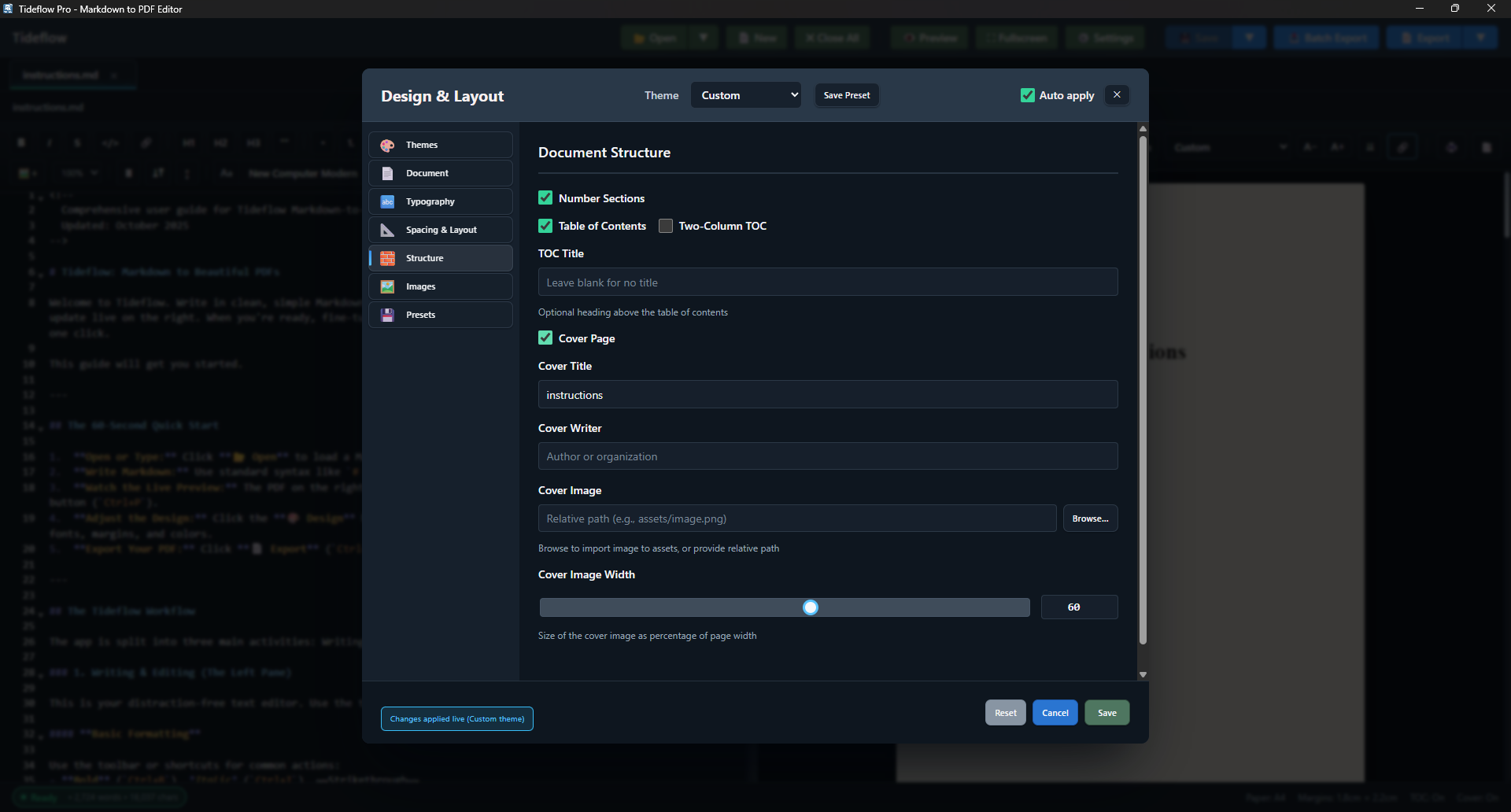Viewport: 1511px width, 812px height.
Task: Click the Structure grid icon in sidebar
Action: tap(387, 259)
